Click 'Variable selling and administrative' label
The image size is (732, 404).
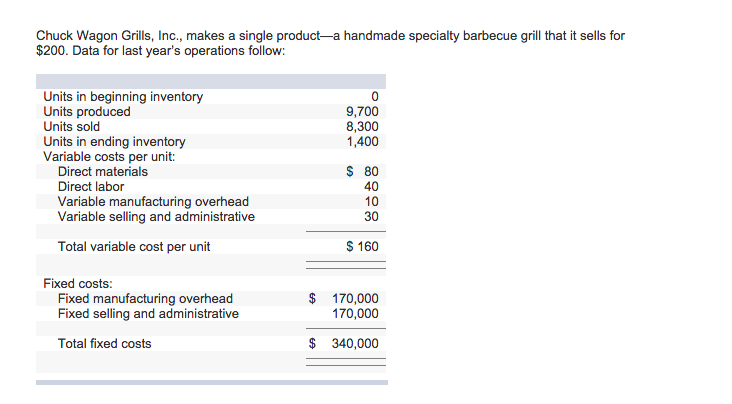click(x=156, y=217)
